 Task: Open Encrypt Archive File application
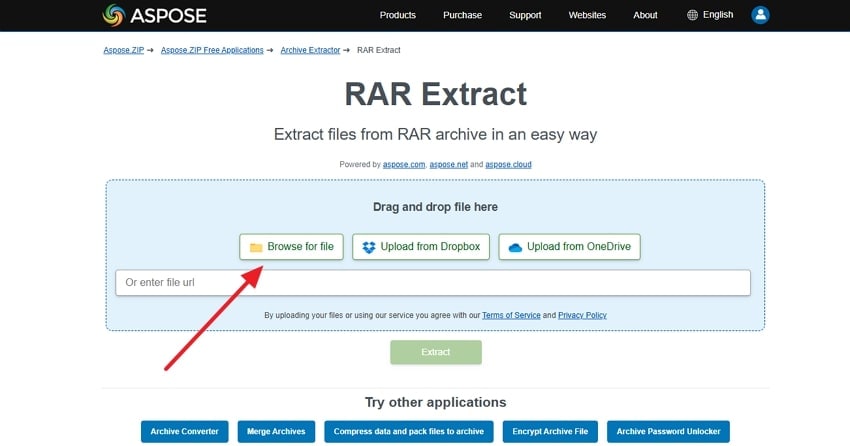[550, 431]
